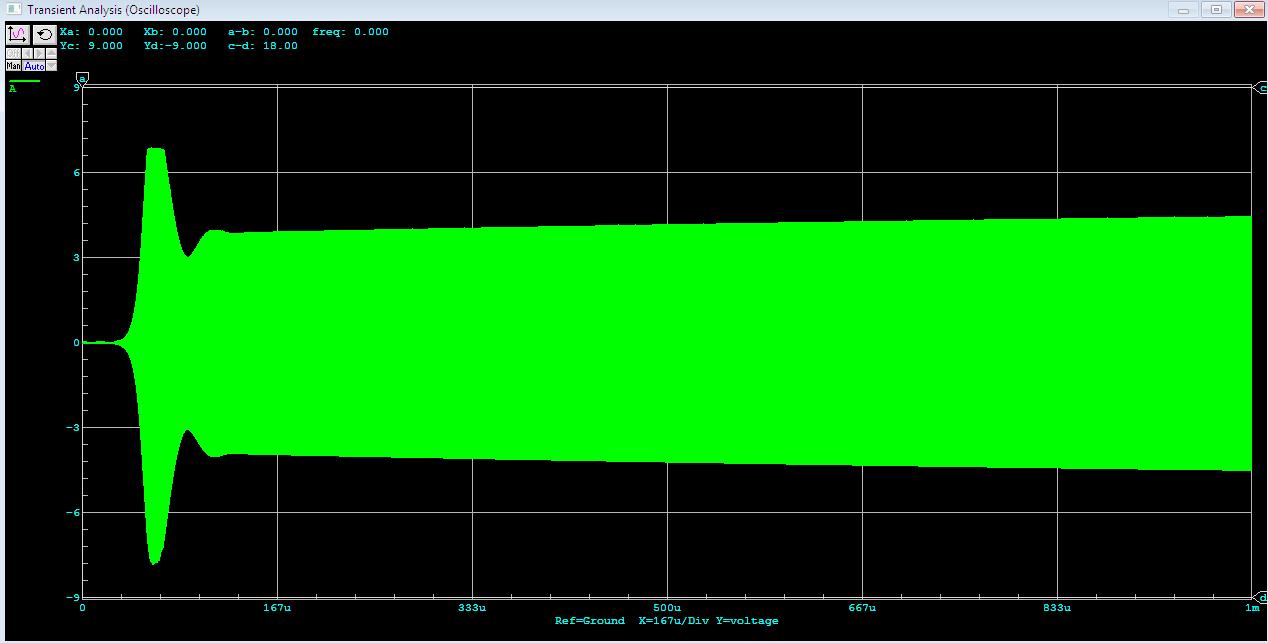The width and height of the screenshot is (1268, 643).
Task: Click the right arrow step button
Action: (39, 53)
